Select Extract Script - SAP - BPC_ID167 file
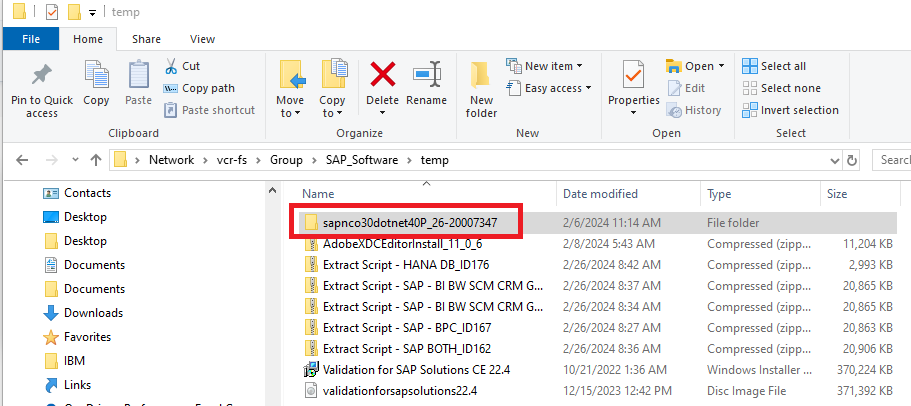Image resolution: width=911 pixels, height=406 pixels. pyautogui.click(x=407, y=328)
